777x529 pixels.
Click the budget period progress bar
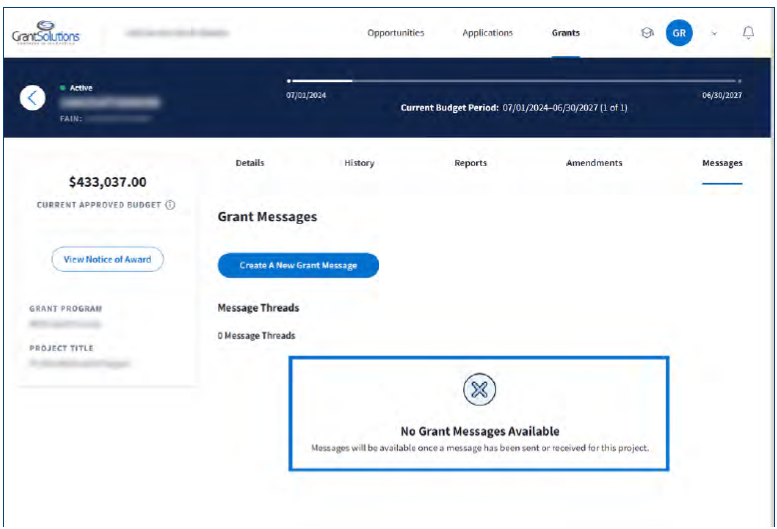click(x=514, y=80)
